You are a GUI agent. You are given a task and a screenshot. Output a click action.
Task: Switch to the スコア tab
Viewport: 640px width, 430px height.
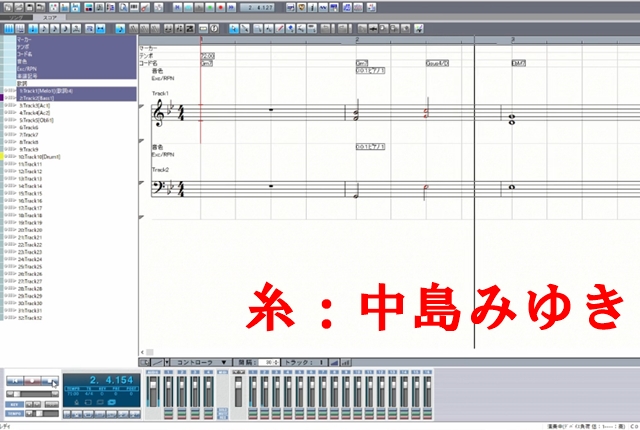[50, 18]
